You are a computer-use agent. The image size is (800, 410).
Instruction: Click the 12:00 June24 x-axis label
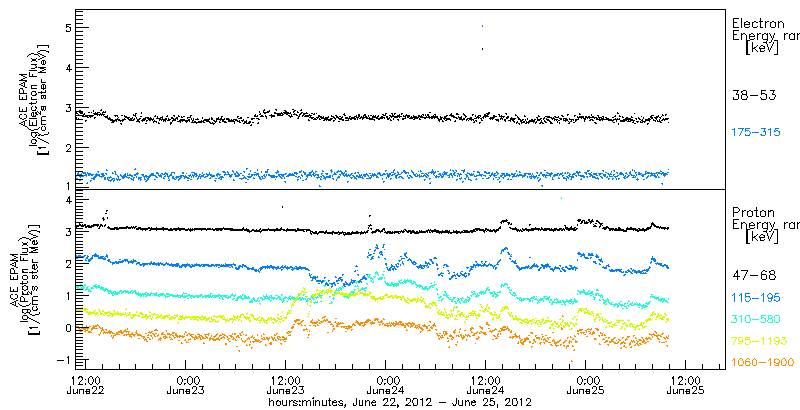pos(486,385)
